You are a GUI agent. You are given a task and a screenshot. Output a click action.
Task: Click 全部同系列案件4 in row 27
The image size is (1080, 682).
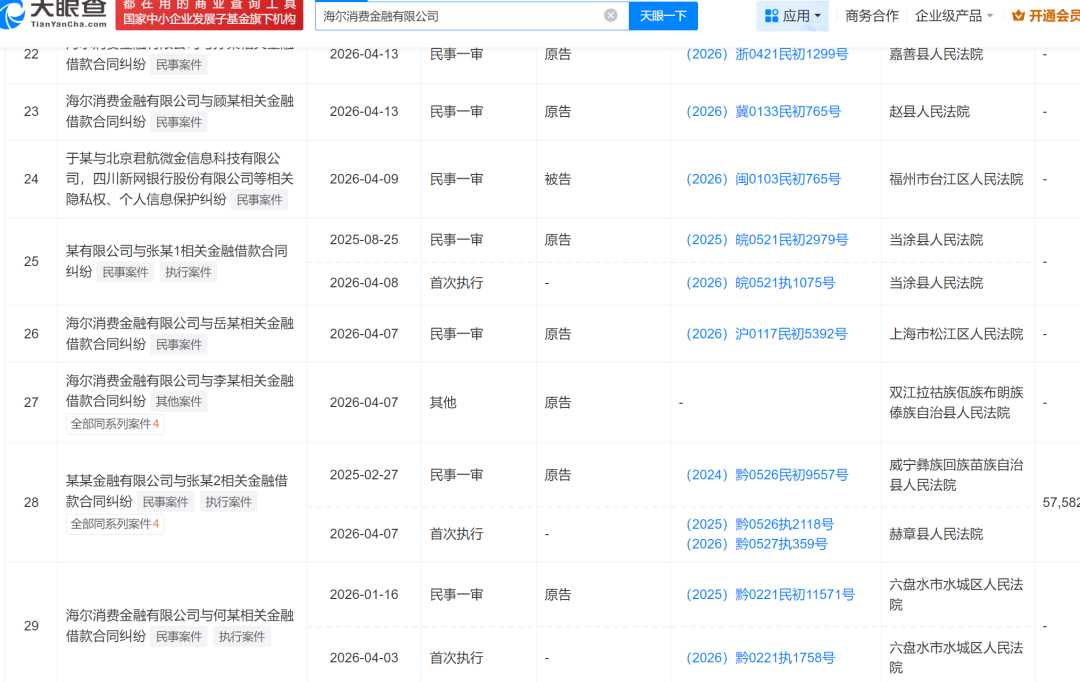(x=115, y=424)
